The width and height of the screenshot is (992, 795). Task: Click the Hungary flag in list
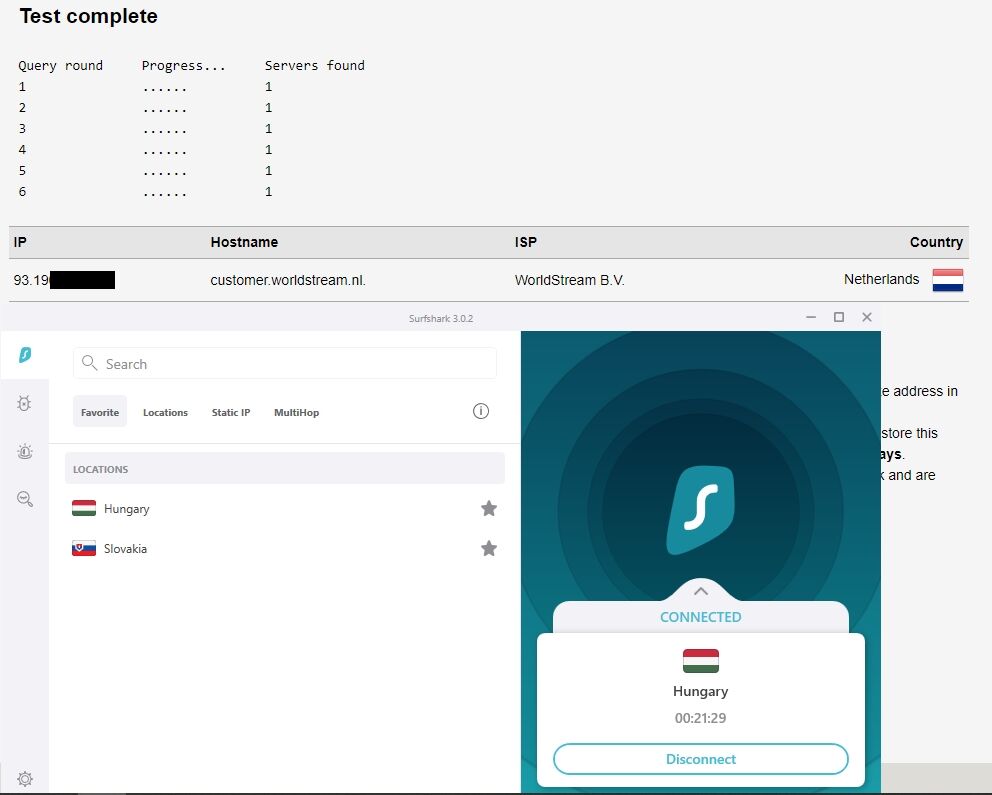[x=84, y=508]
